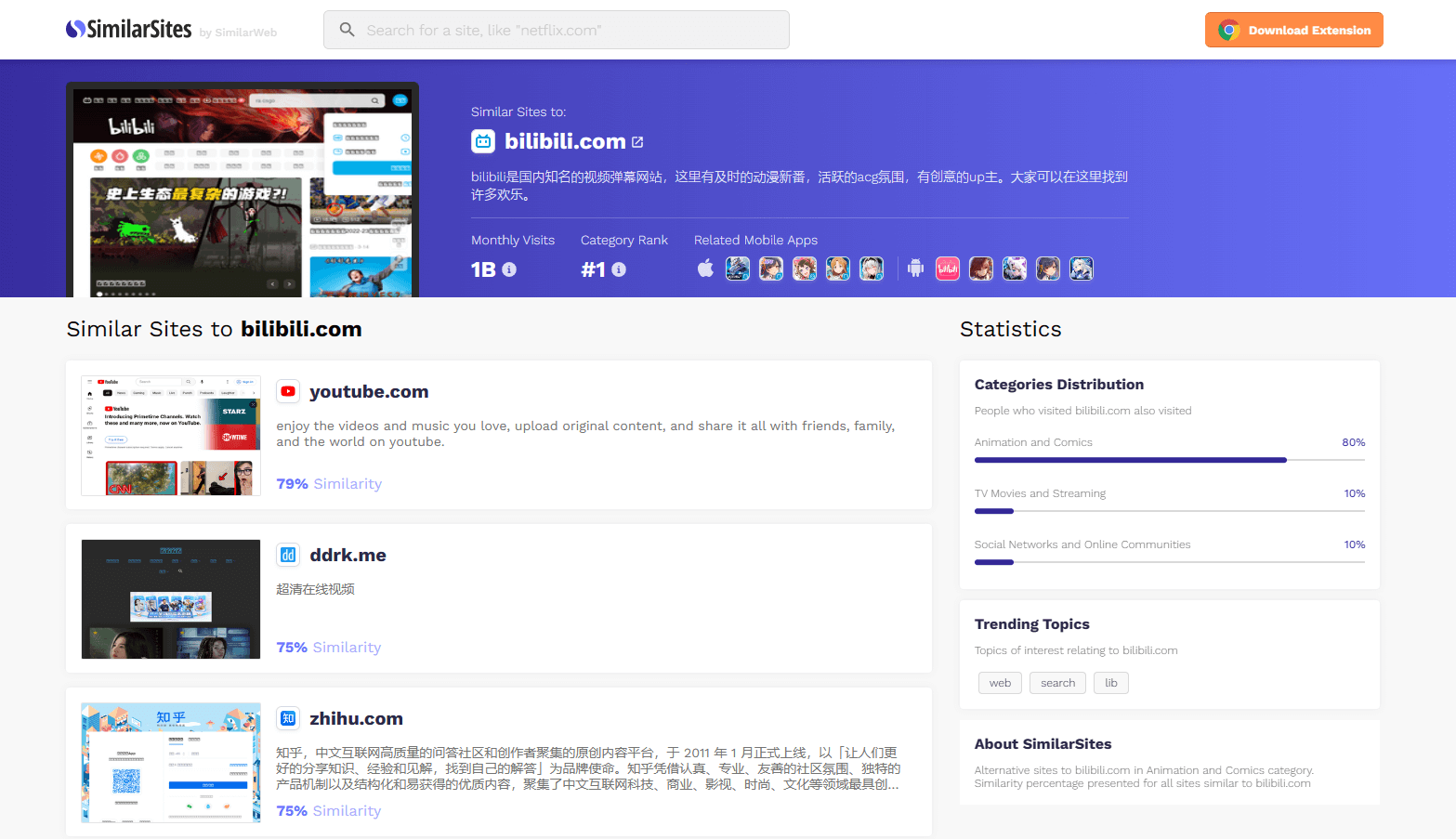The width and height of the screenshot is (1456, 839).
Task: Click the youtube.com description text
Action: click(x=585, y=434)
